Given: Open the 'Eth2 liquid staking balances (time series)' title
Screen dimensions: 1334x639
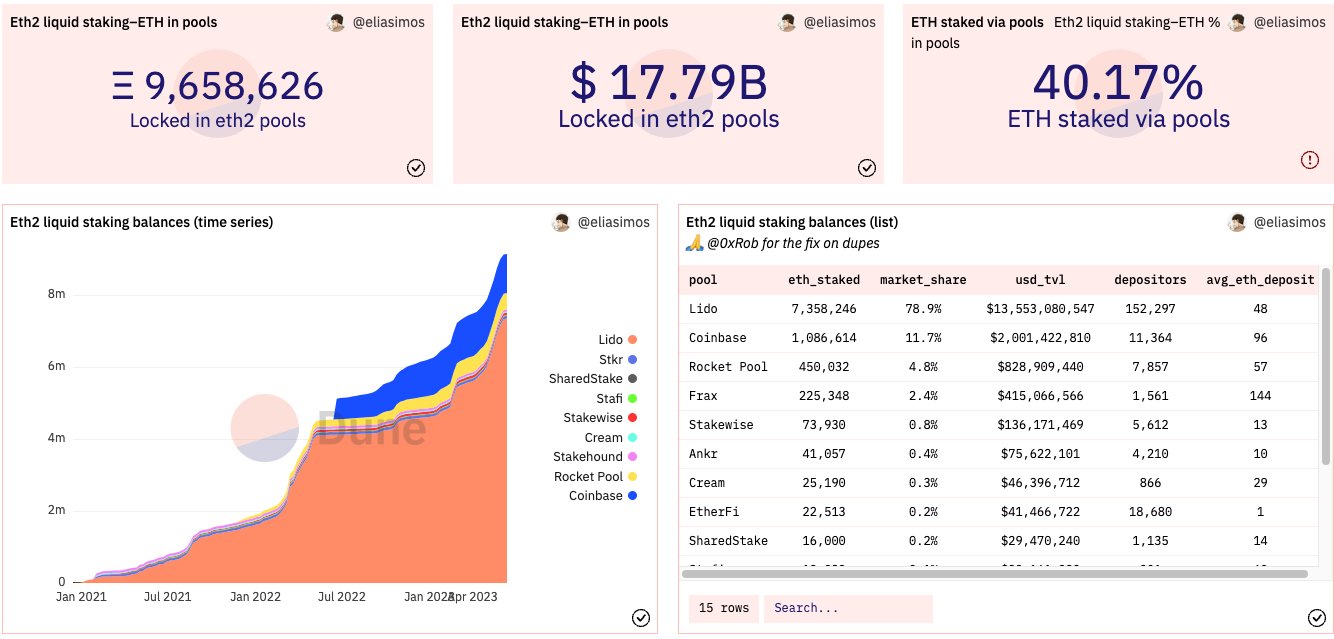Looking at the screenshot, I should [141, 222].
